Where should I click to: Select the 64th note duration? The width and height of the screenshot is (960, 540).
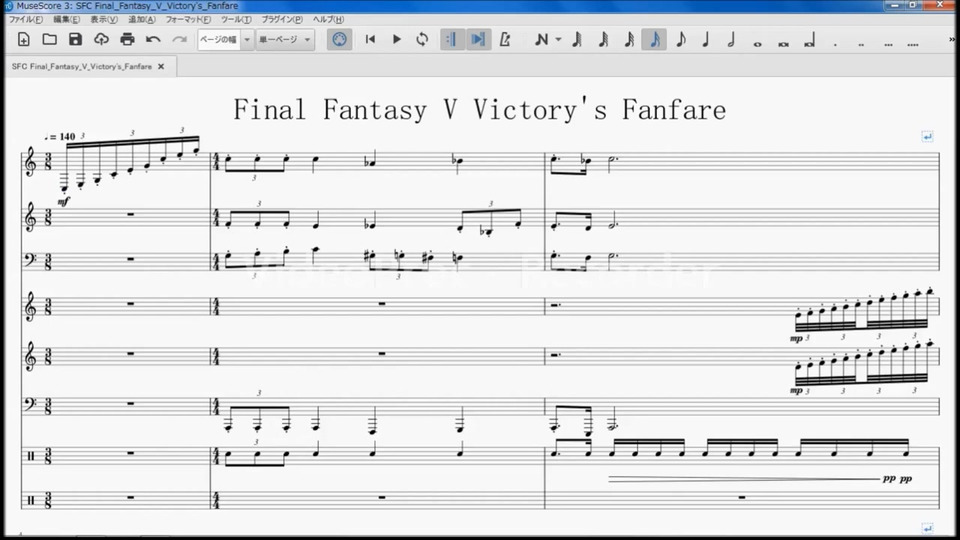coord(603,40)
